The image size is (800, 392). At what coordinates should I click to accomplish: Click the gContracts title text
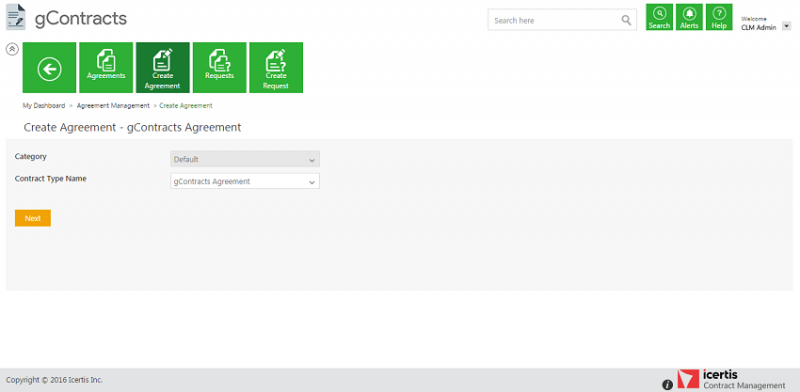click(x=81, y=18)
